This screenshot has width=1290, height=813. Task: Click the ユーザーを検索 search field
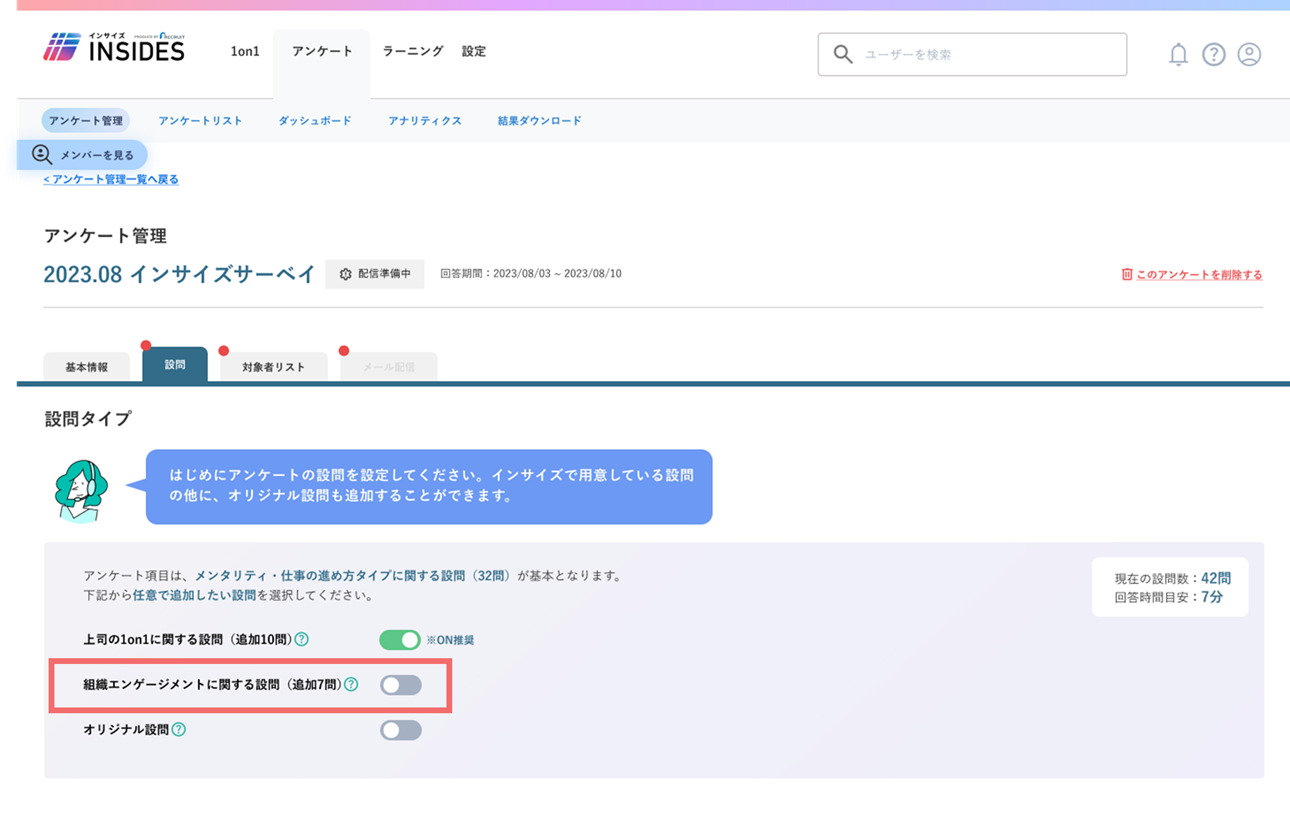tap(972, 55)
